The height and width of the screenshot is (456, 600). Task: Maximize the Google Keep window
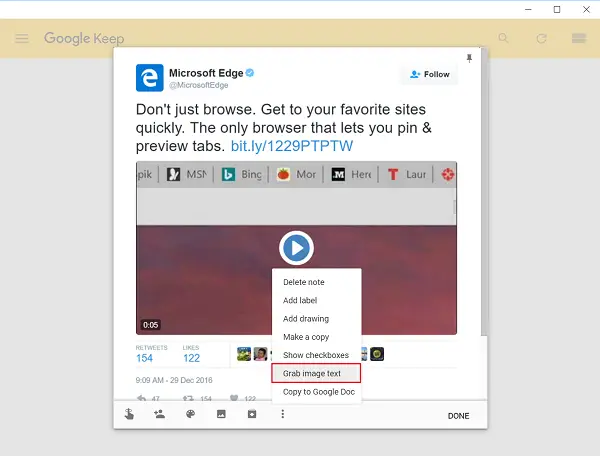point(557,10)
